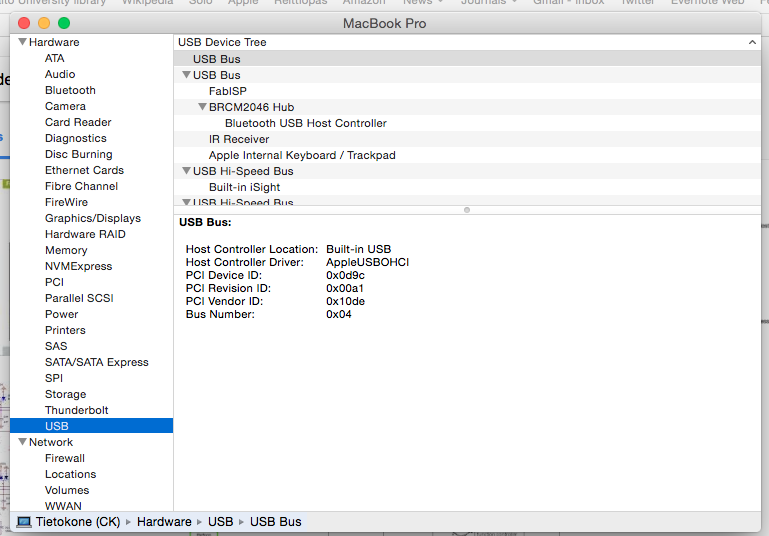
Task: Select Disc Burning in sidebar
Action: 78,154
